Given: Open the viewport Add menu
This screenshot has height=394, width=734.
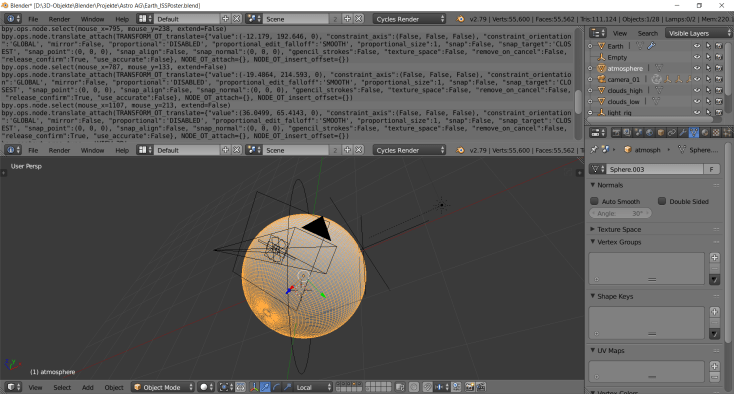Looking at the screenshot, I should (88, 387).
